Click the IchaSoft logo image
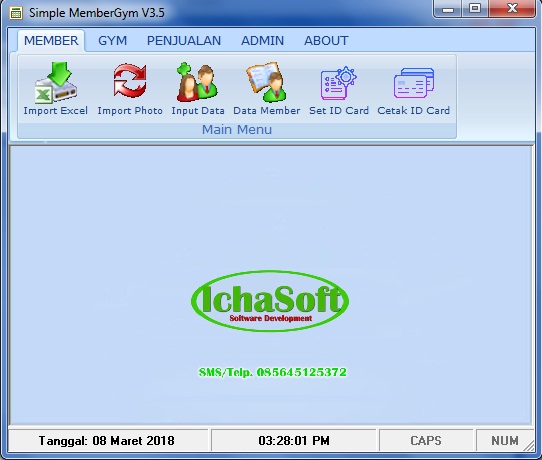 click(270, 301)
